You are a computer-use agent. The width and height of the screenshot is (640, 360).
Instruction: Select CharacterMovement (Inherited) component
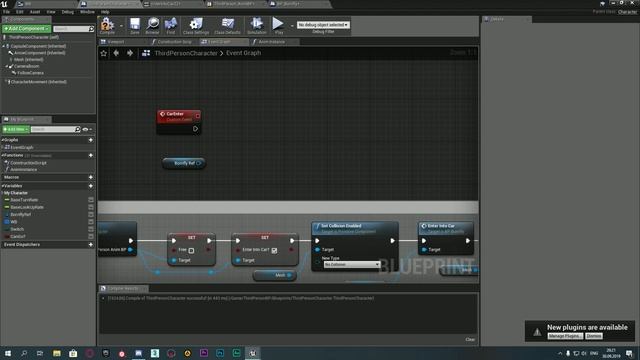(38, 82)
